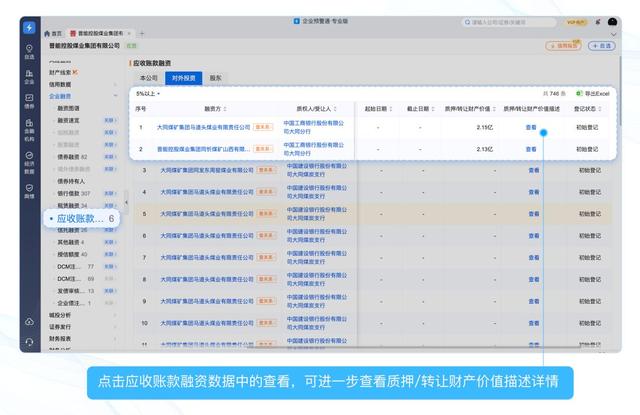Sort by 质押/转让财产价值 column
The image size is (640, 415).
[x=472, y=109]
